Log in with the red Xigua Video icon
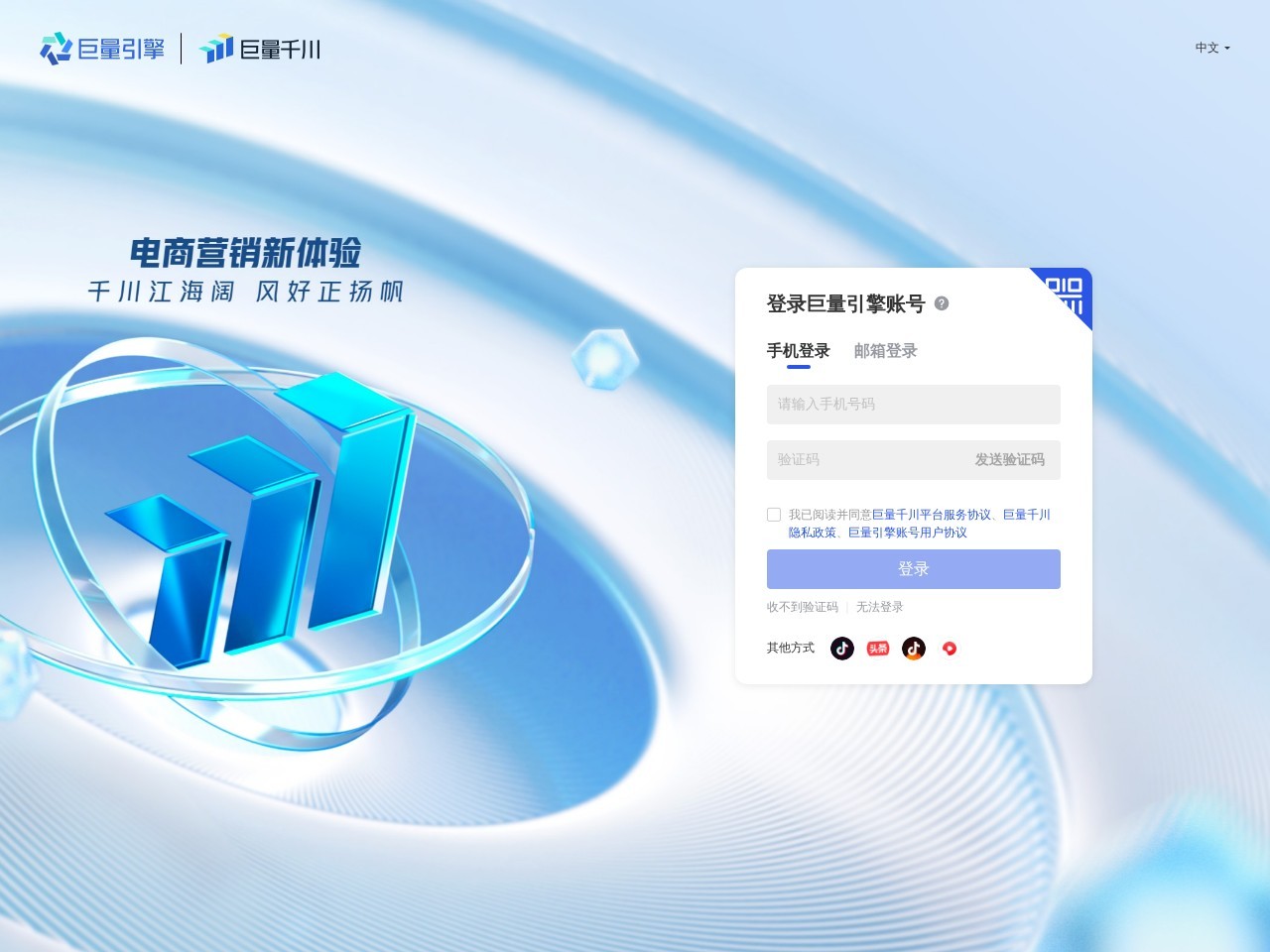Screen dimensions: 1270x952 [950, 649]
